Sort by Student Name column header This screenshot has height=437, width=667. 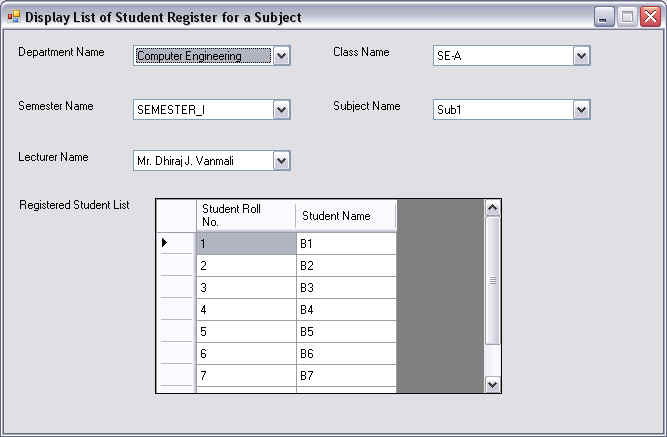coord(346,215)
